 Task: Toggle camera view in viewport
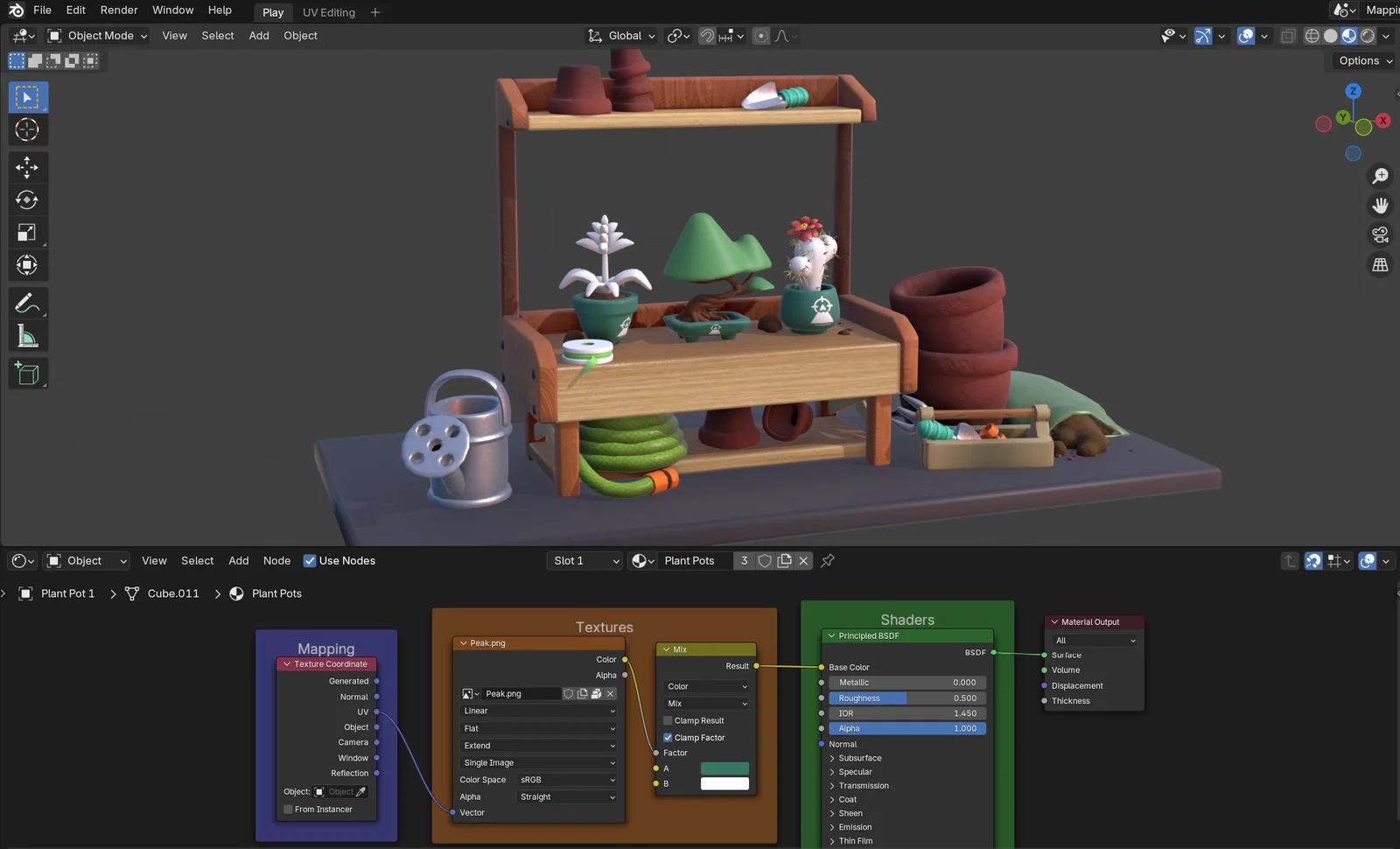(1380, 235)
